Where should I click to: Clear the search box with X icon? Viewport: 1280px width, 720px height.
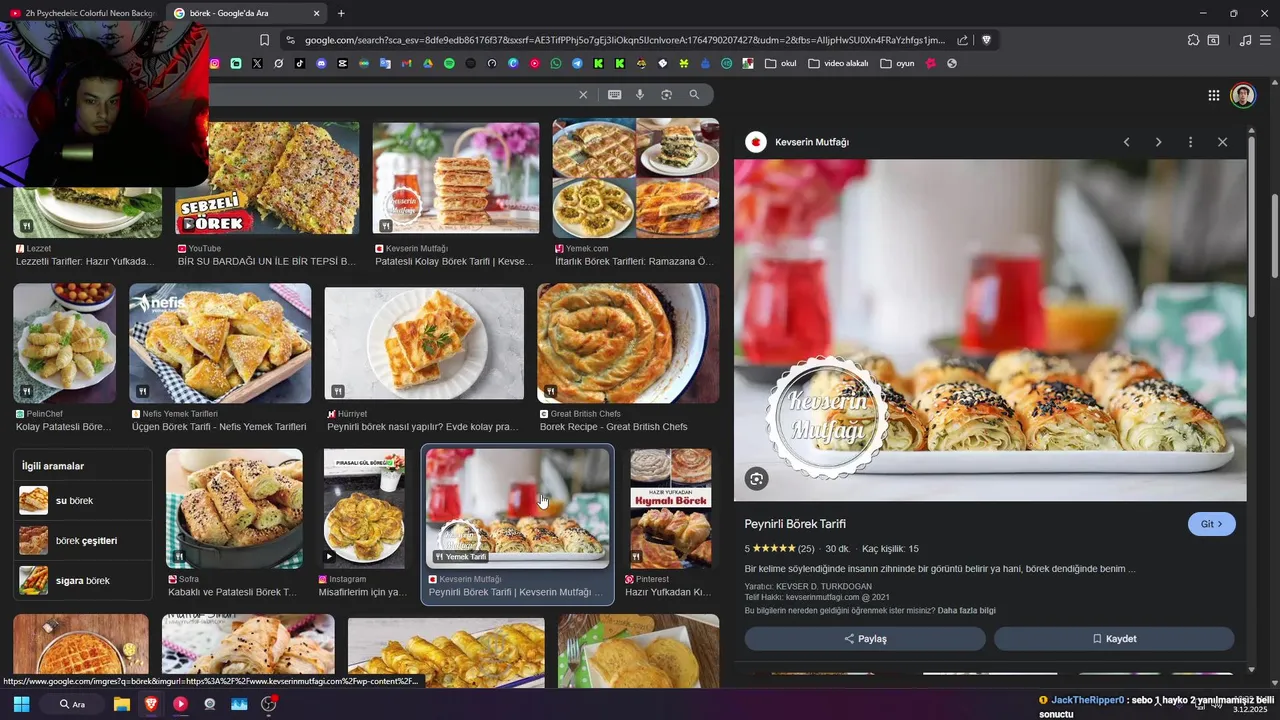(x=583, y=94)
